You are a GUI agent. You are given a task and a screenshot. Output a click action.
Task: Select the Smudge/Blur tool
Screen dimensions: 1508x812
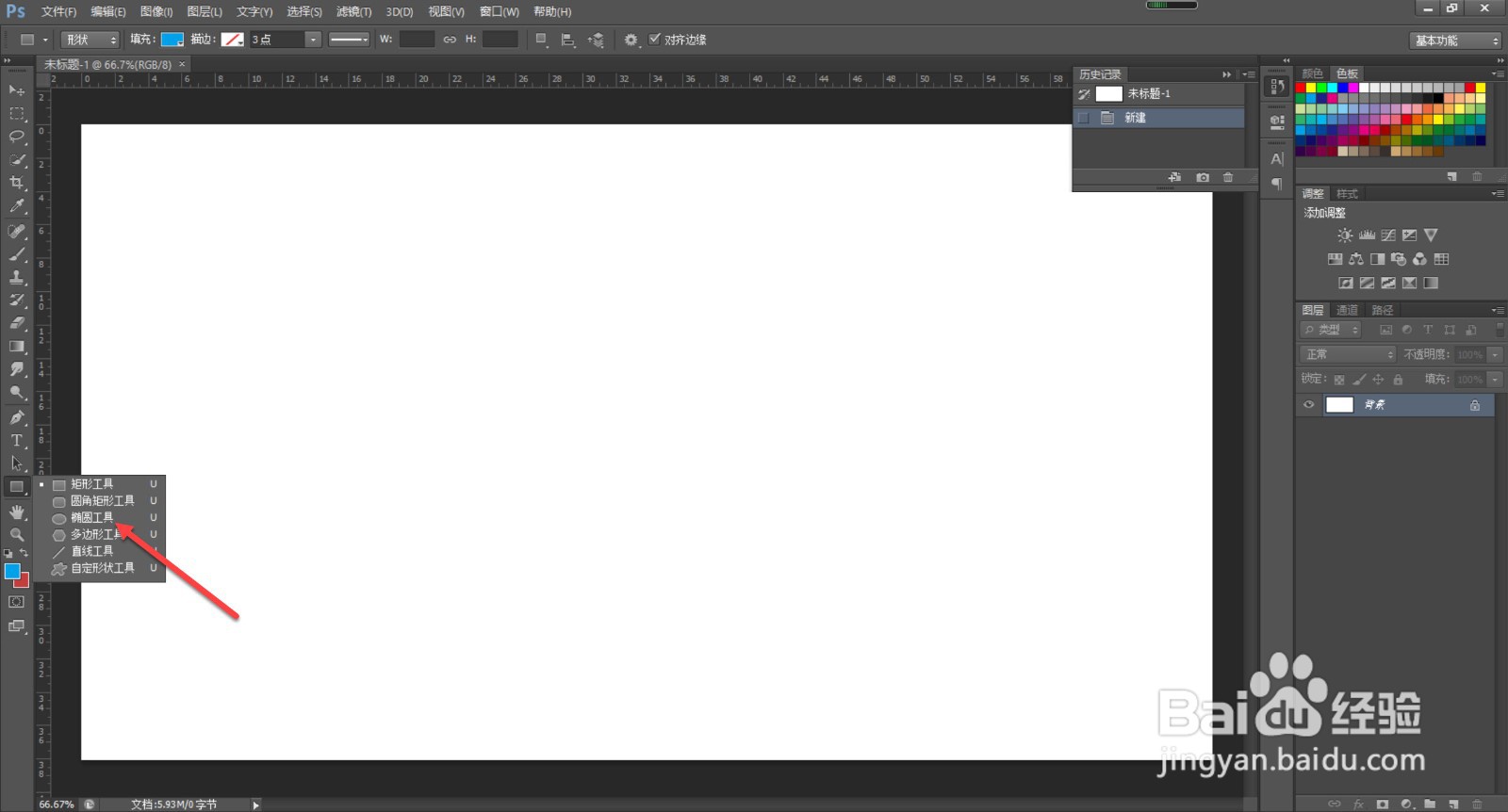pyautogui.click(x=17, y=369)
